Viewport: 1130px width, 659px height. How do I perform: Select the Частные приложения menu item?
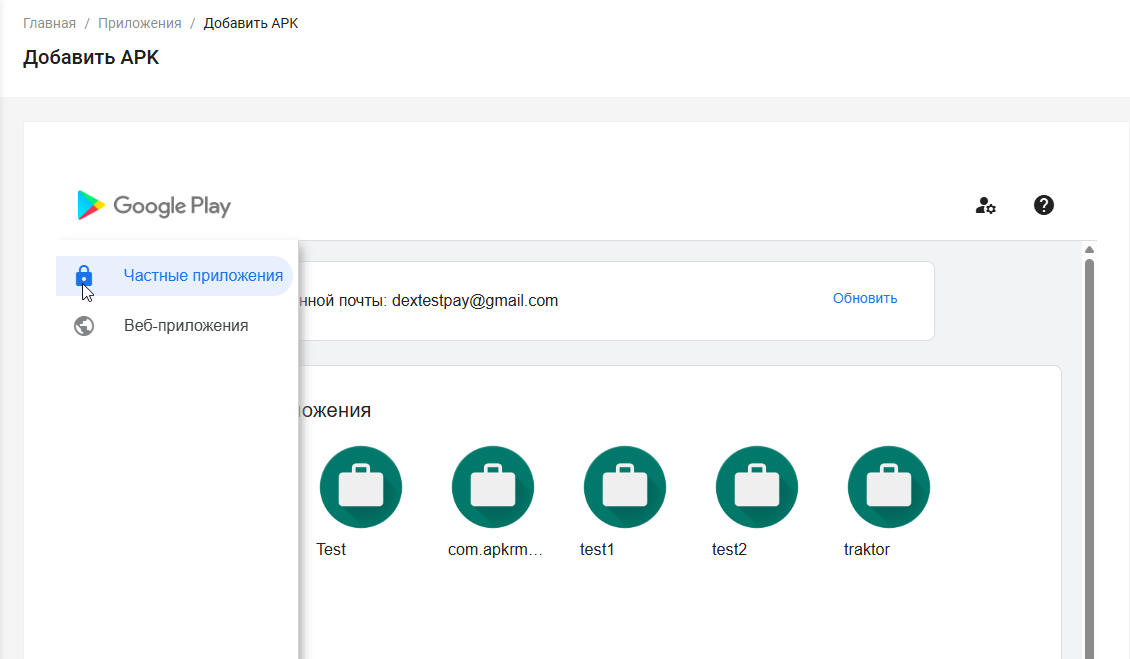[x=203, y=276]
